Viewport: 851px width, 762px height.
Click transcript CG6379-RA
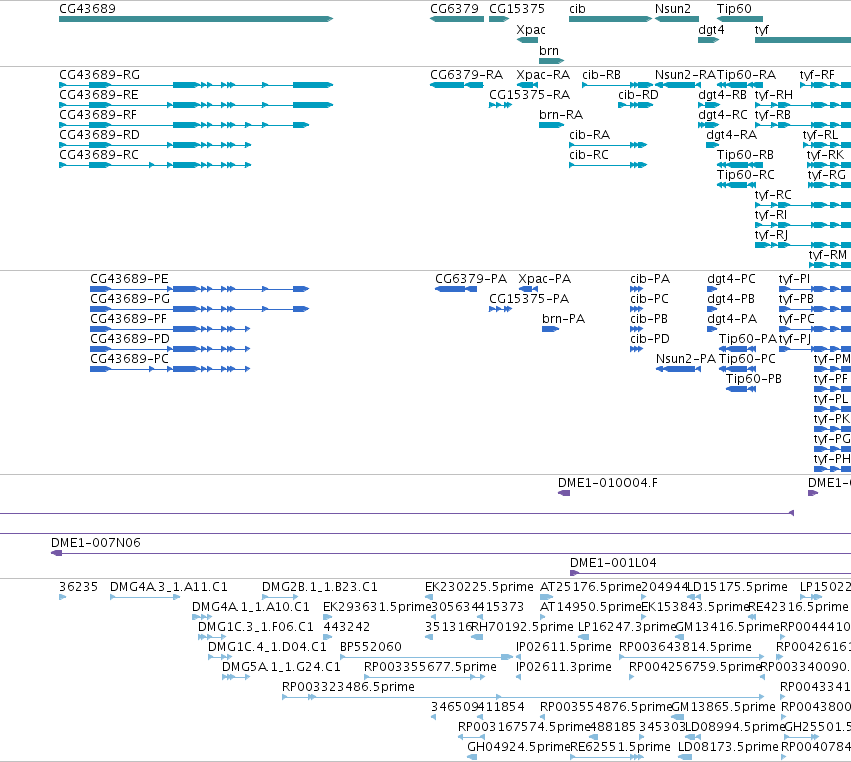456,85
